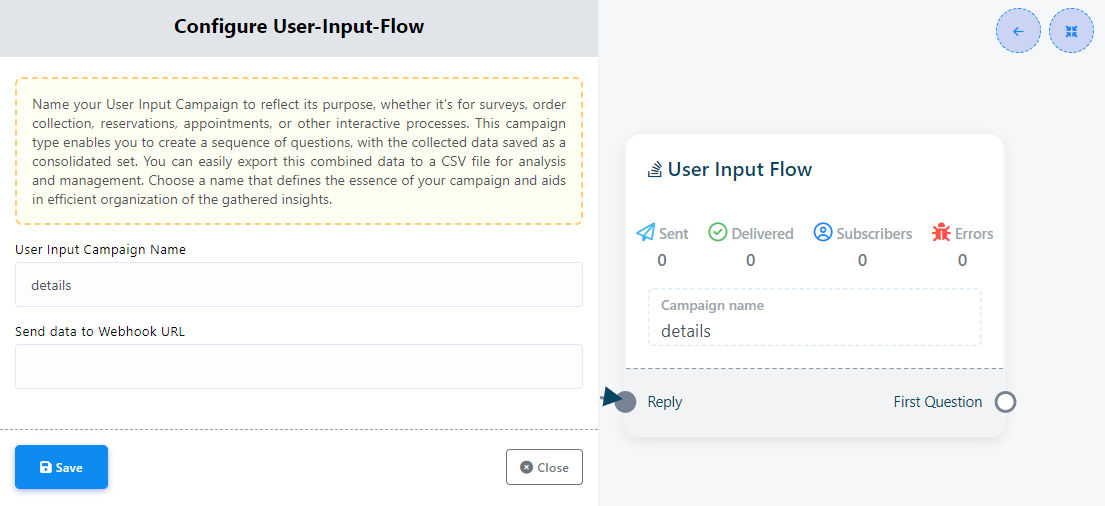
Task: Click the Delivered count value
Action: coord(750,260)
